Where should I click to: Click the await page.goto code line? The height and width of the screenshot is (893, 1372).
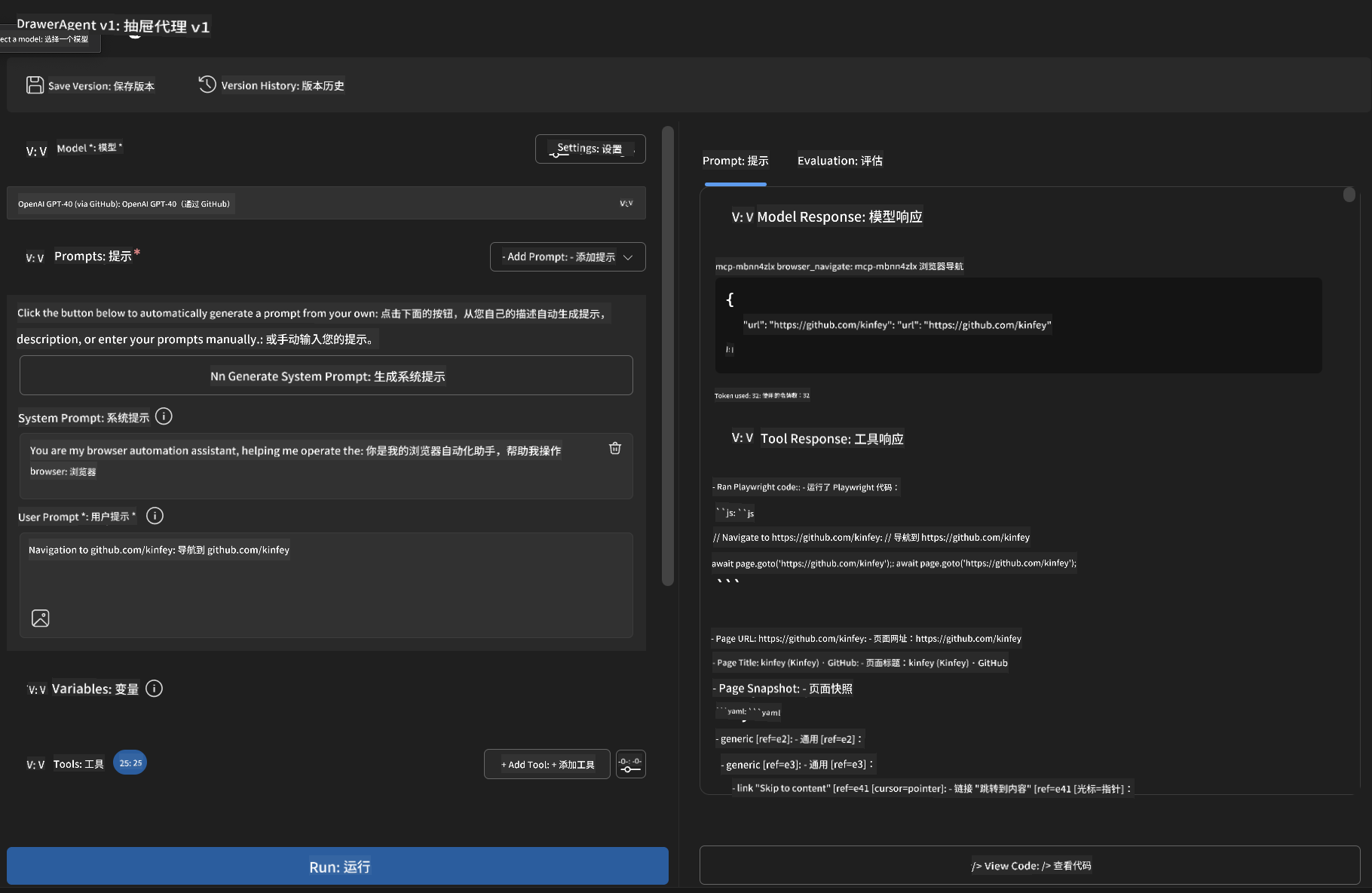[894, 563]
